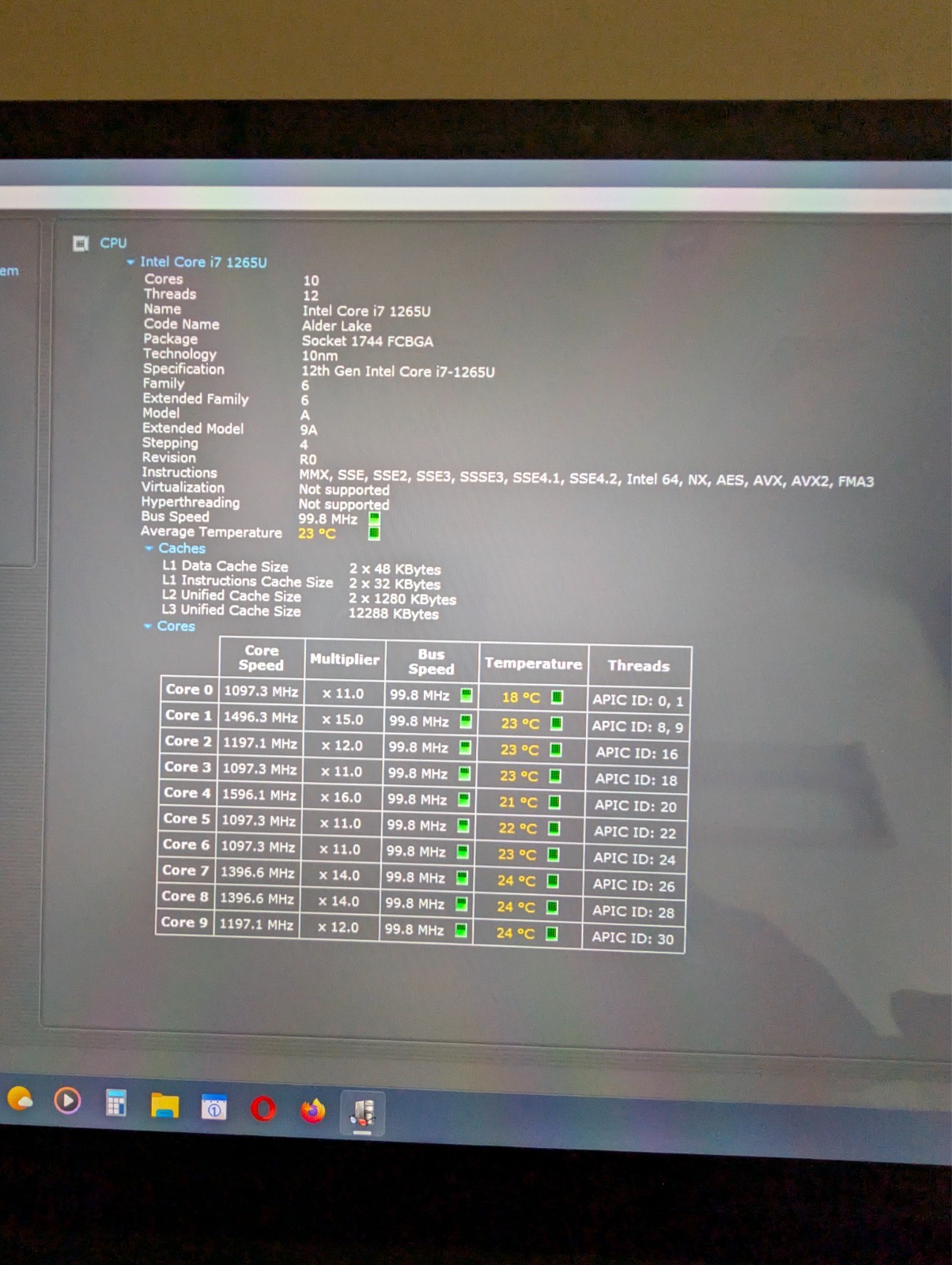Screen dimensions: 952x1265
Task: Click the temperature green icon in the Core 5 row
Action: 554,828
